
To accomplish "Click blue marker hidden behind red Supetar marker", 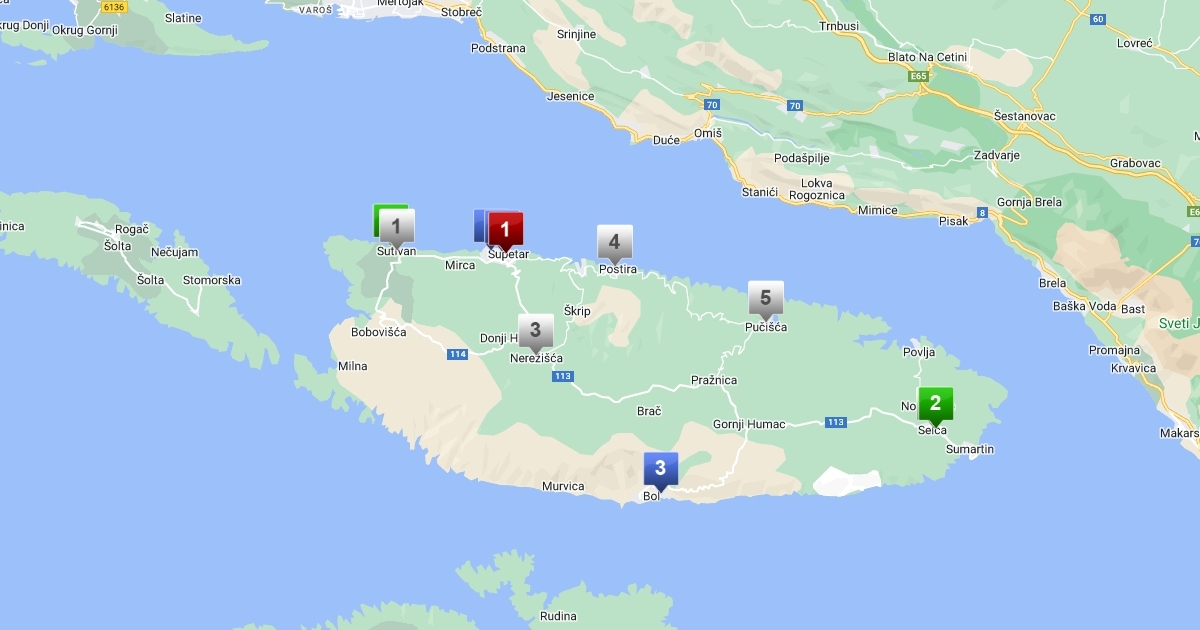I will (x=479, y=225).
